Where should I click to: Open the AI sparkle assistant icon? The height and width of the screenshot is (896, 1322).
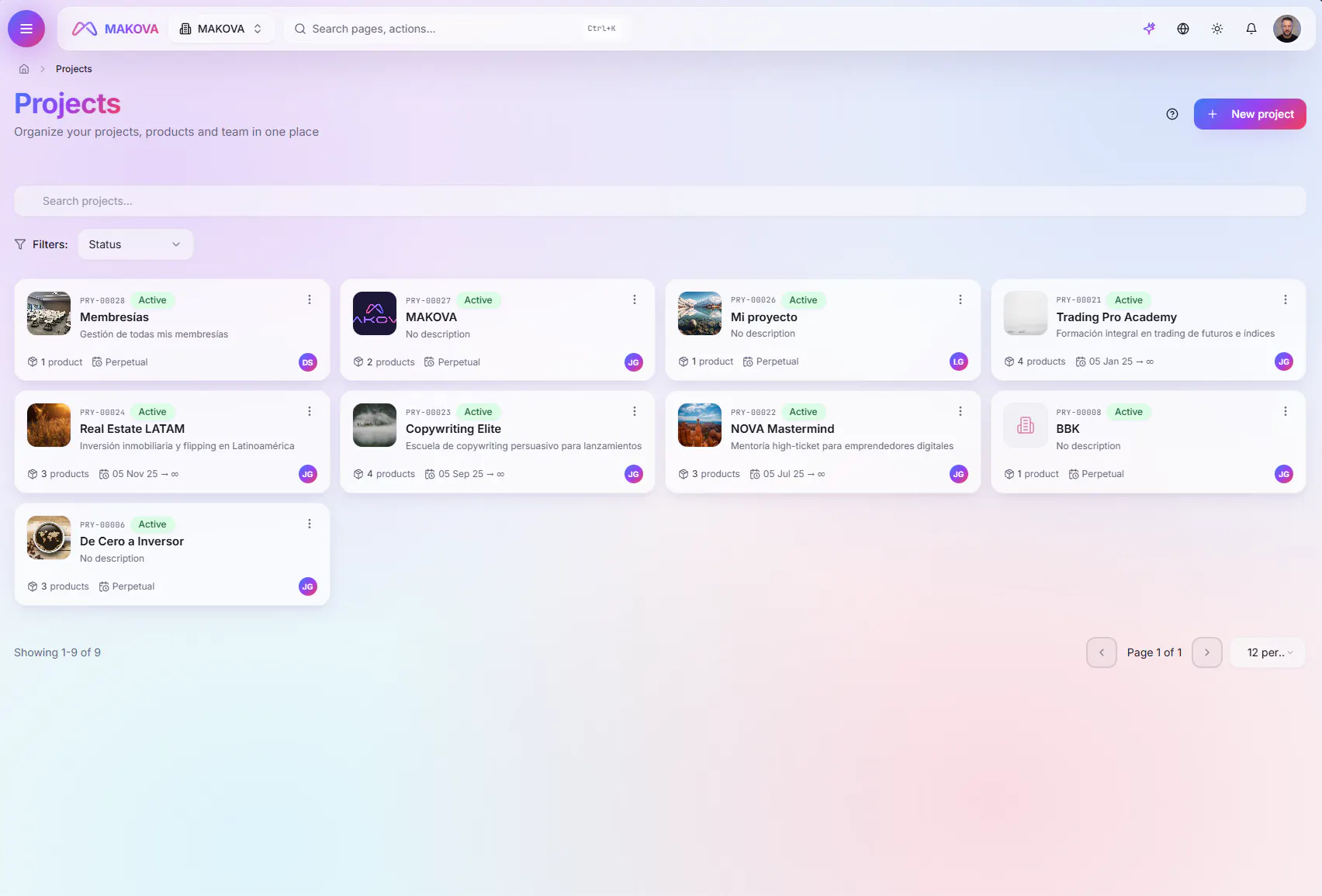[1149, 29]
